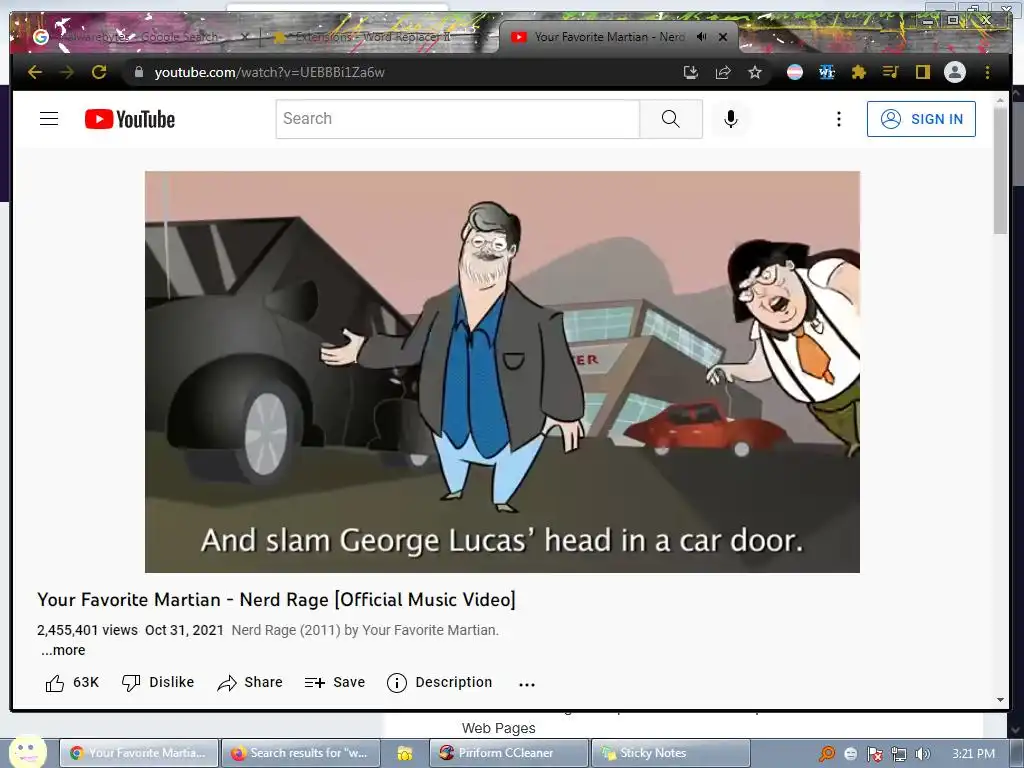Start voice search with microphone
This screenshot has height=768, width=1024.
(x=731, y=119)
